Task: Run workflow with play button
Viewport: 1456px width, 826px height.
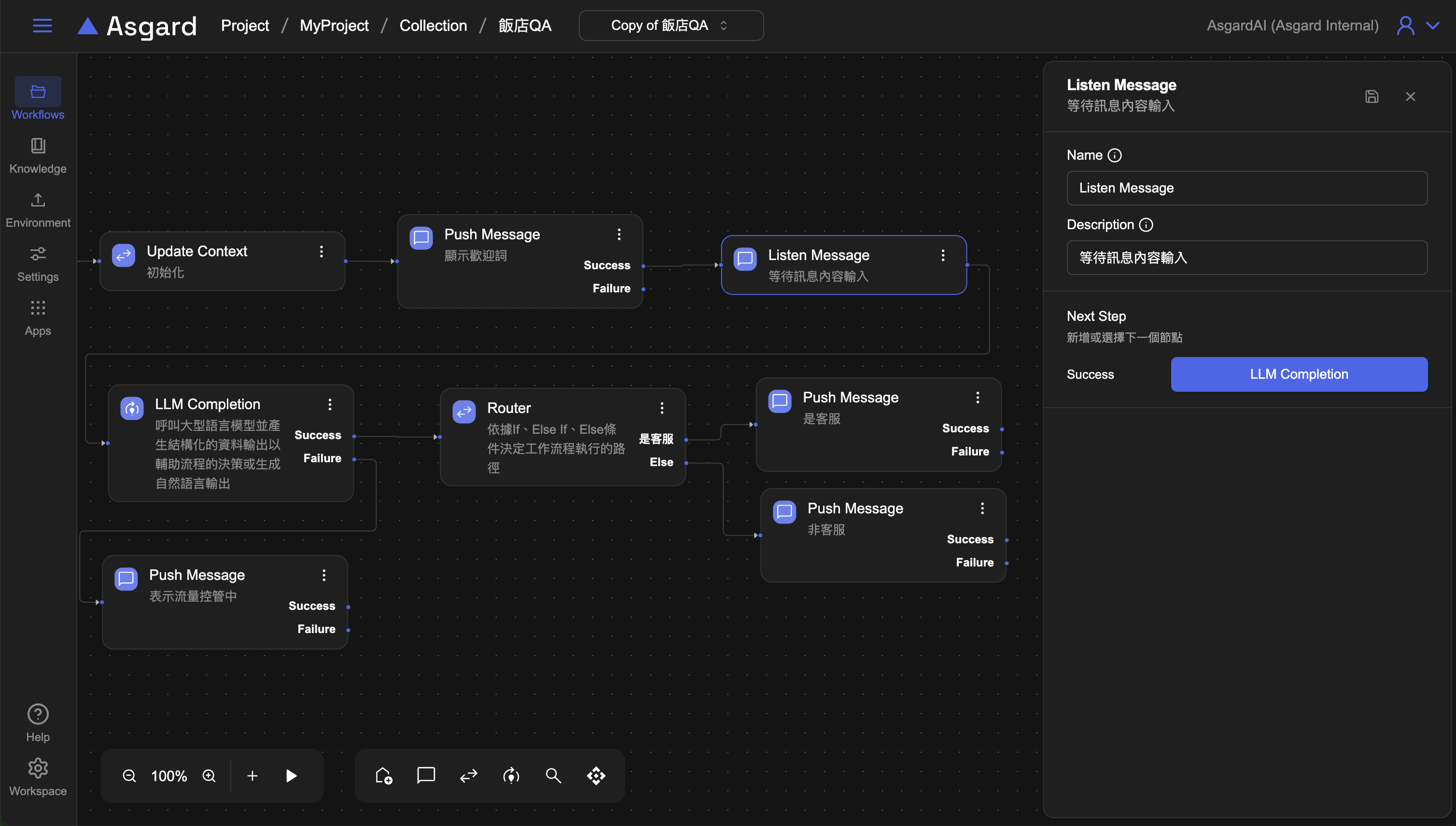Action: point(291,775)
